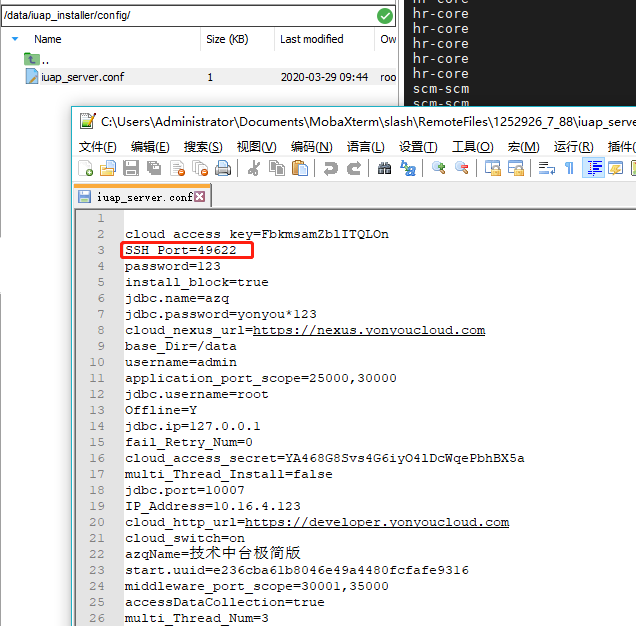Click the parent folder '..' icon in MobaXterm
The image size is (636, 626).
(x=32, y=59)
